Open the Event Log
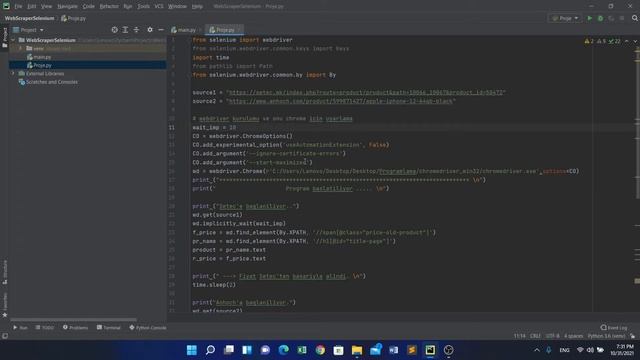The height and width of the screenshot is (360, 640). click(613, 327)
